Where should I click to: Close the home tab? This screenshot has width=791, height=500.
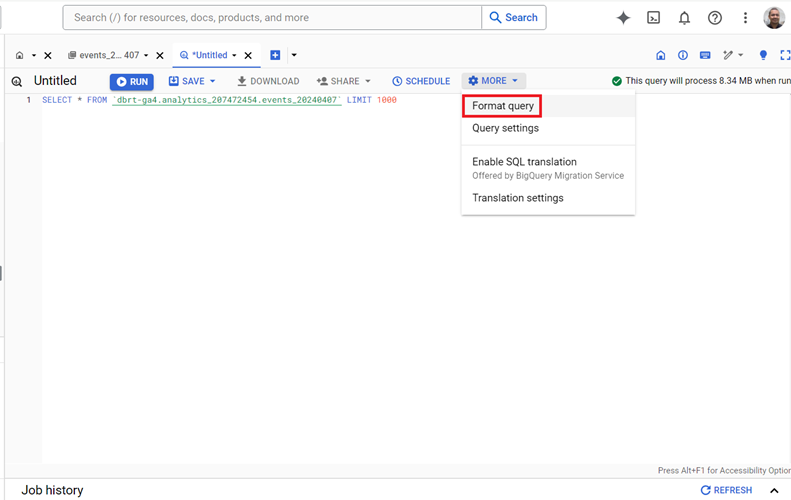click(x=48, y=55)
